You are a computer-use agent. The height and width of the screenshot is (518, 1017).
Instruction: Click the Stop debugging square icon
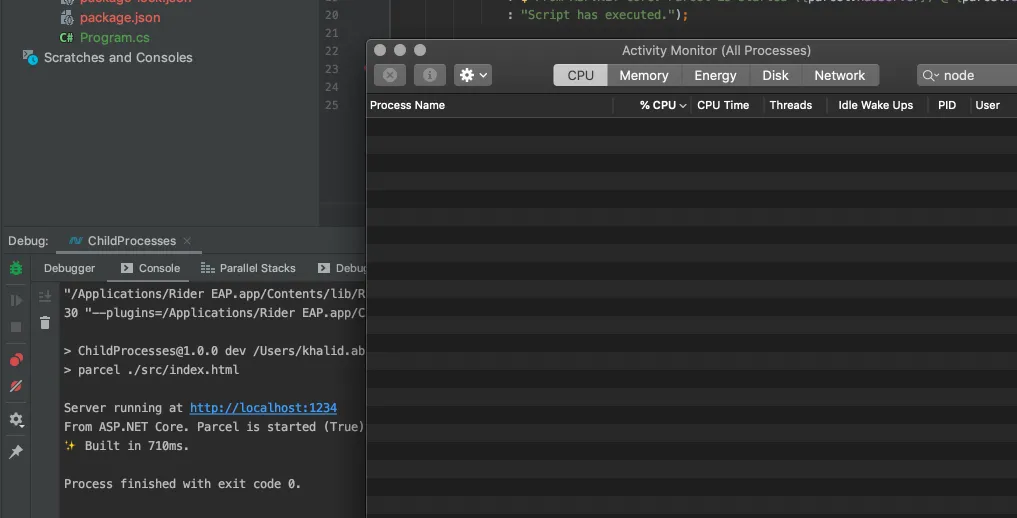16,327
